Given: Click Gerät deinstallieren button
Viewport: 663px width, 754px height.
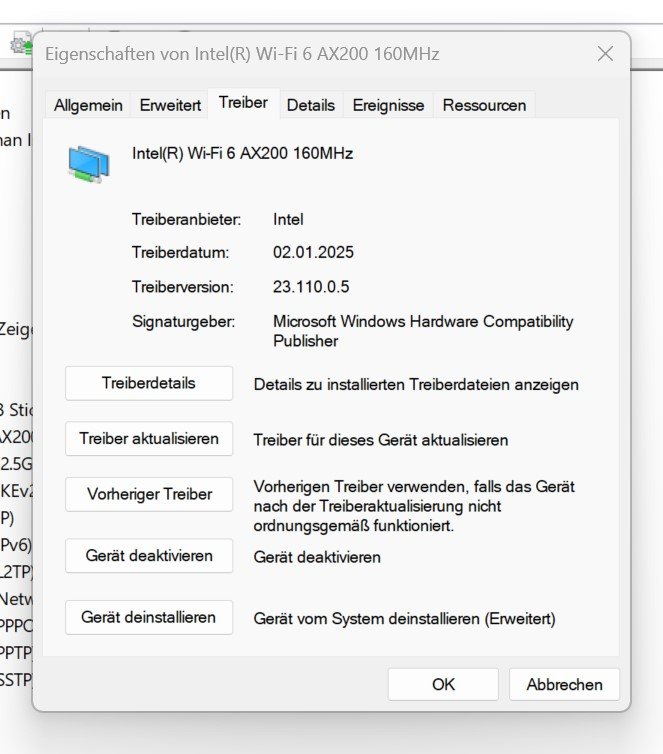Looking at the screenshot, I should click(149, 617).
